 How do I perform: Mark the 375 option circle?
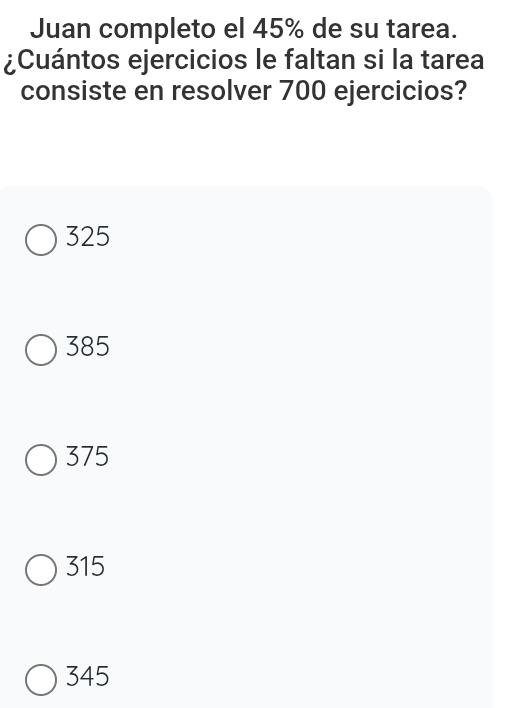click(41, 460)
